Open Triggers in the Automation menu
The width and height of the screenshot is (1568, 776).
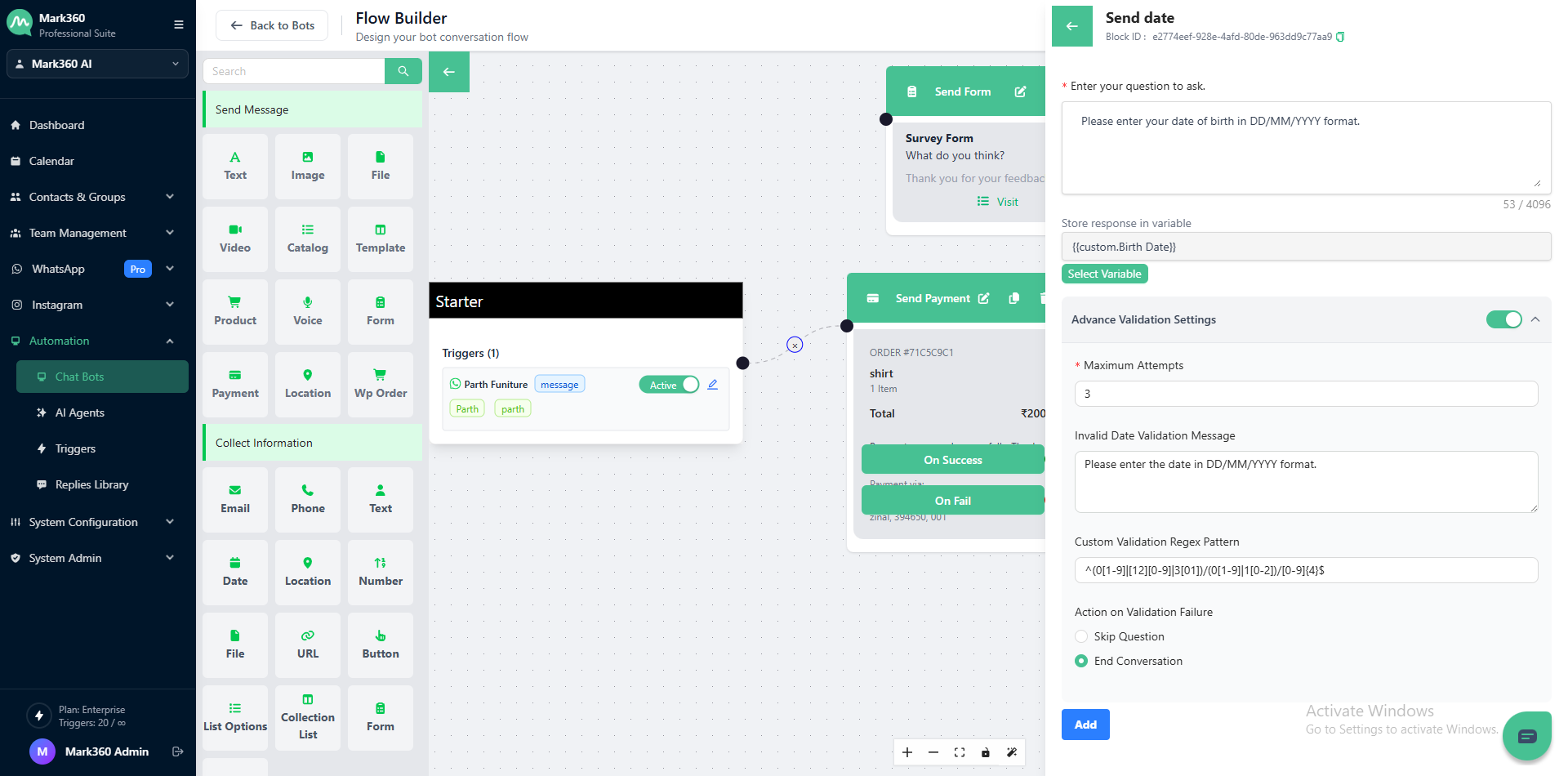tap(75, 448)
